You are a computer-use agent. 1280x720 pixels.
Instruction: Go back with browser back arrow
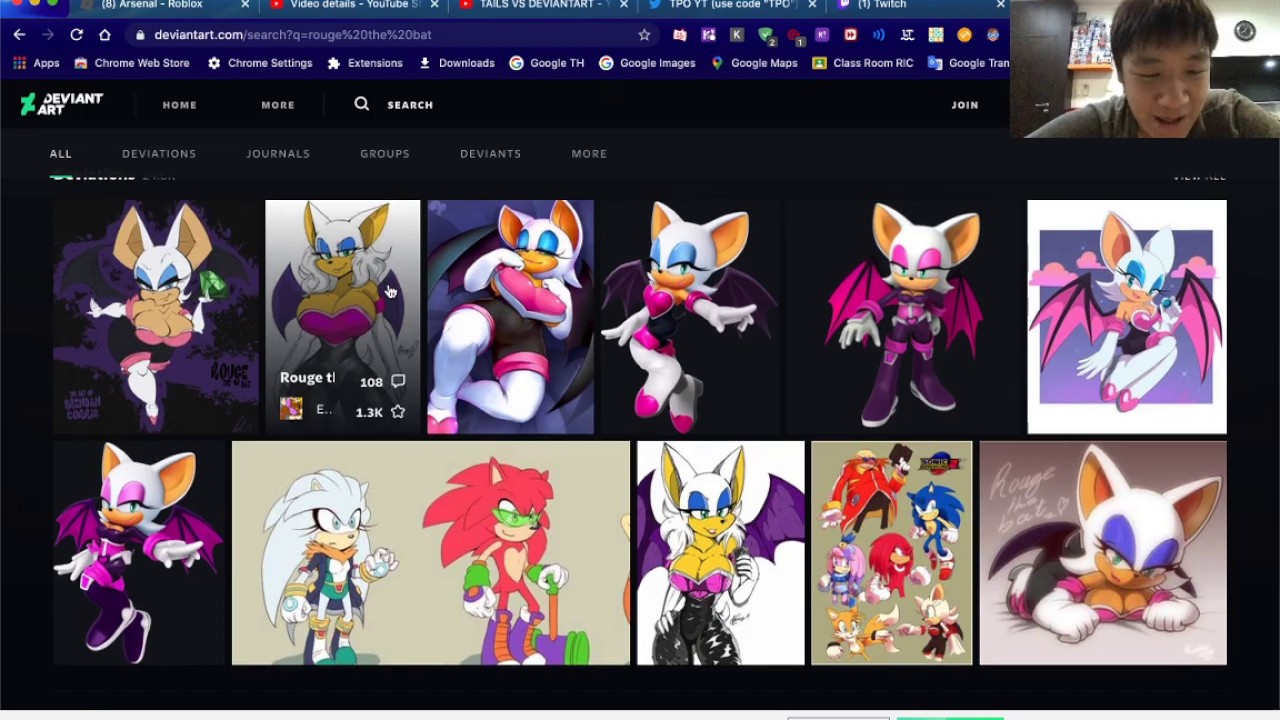coord(19,34)
